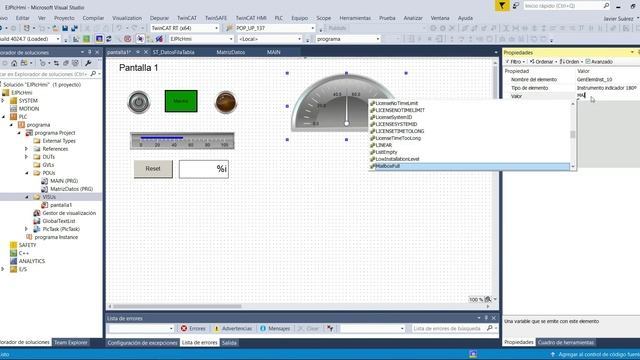Click the Reset button on the canvas
The height and width of the screenshot is (360, 640).
(153, 169)
